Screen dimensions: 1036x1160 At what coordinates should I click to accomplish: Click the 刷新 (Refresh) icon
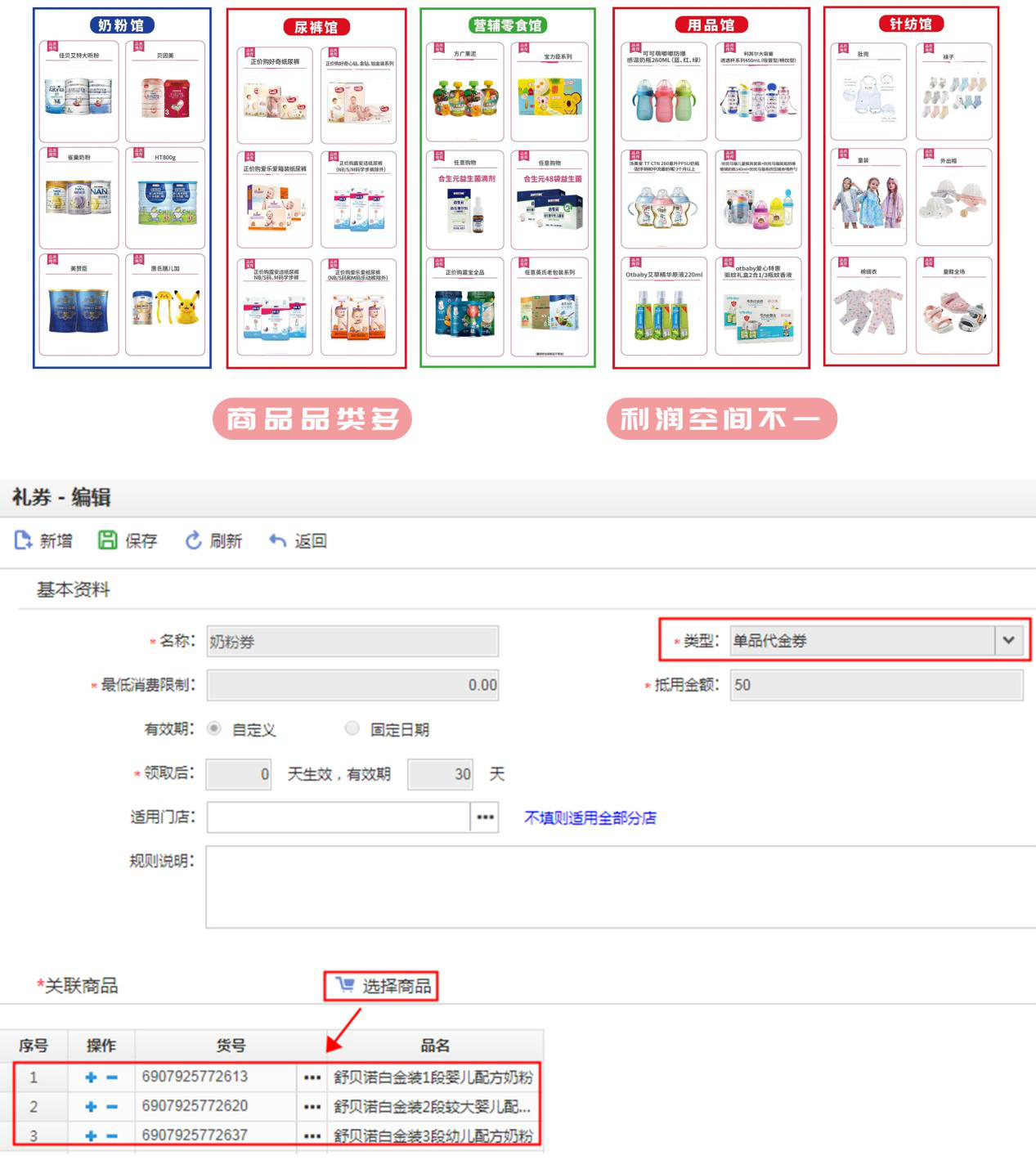click(193, 540)
